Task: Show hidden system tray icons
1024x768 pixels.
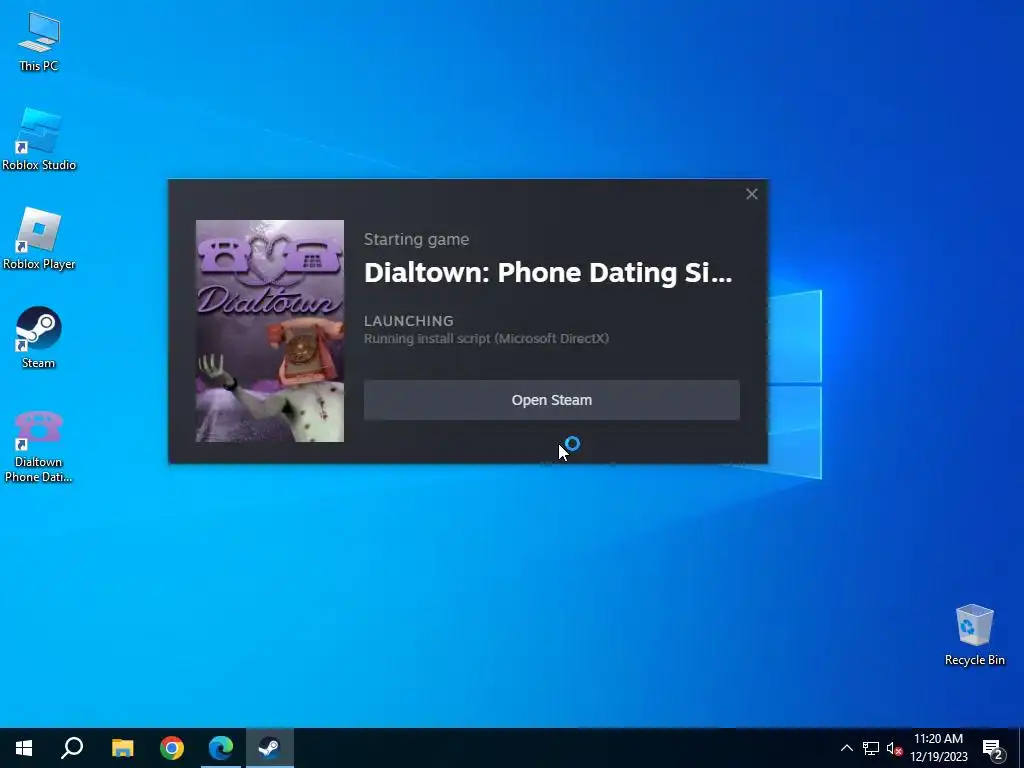Action: pyautogui.click(x=846, y=748)
